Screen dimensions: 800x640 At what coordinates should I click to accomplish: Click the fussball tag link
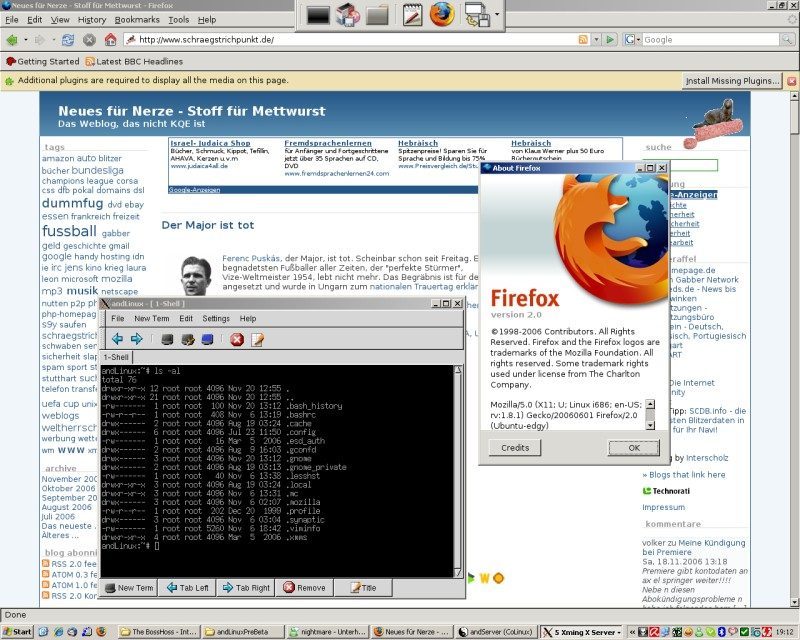(69, 231)
